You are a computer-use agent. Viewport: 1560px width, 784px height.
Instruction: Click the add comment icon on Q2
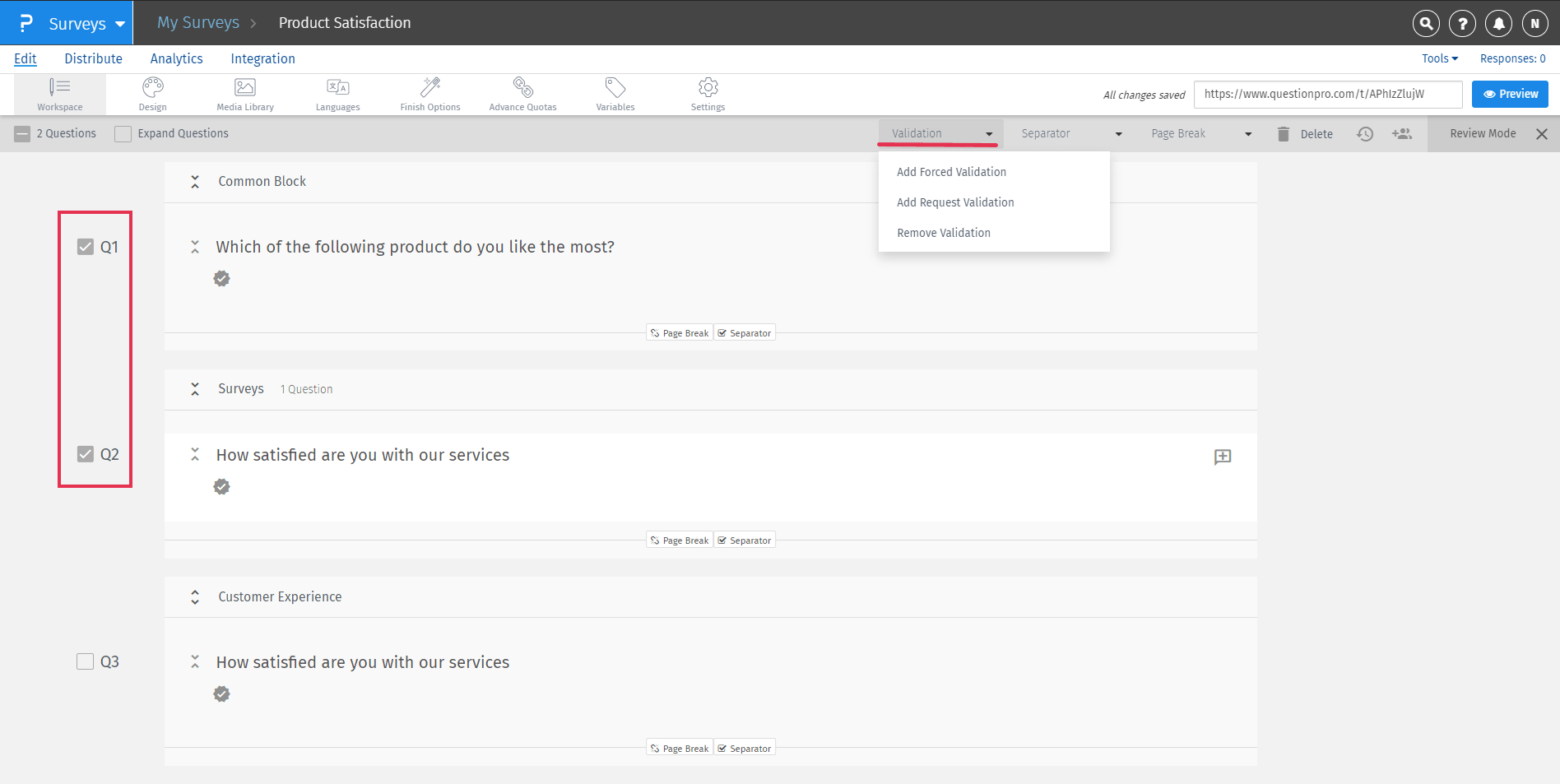click(1223, 457)
